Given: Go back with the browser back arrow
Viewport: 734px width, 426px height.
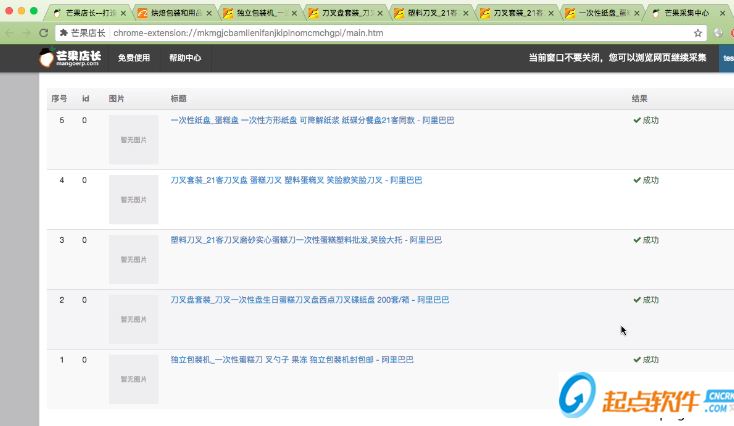Looking at the screenshot, I should click(9, 33).
